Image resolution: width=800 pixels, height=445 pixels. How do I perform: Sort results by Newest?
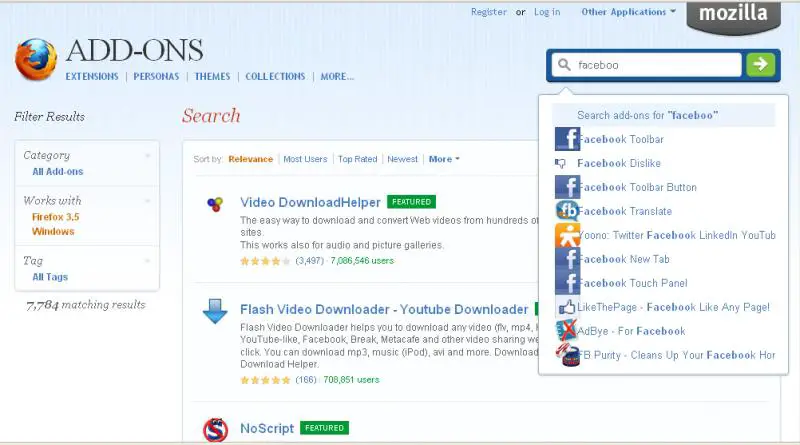pyautogui.click(x=402, y=159)
